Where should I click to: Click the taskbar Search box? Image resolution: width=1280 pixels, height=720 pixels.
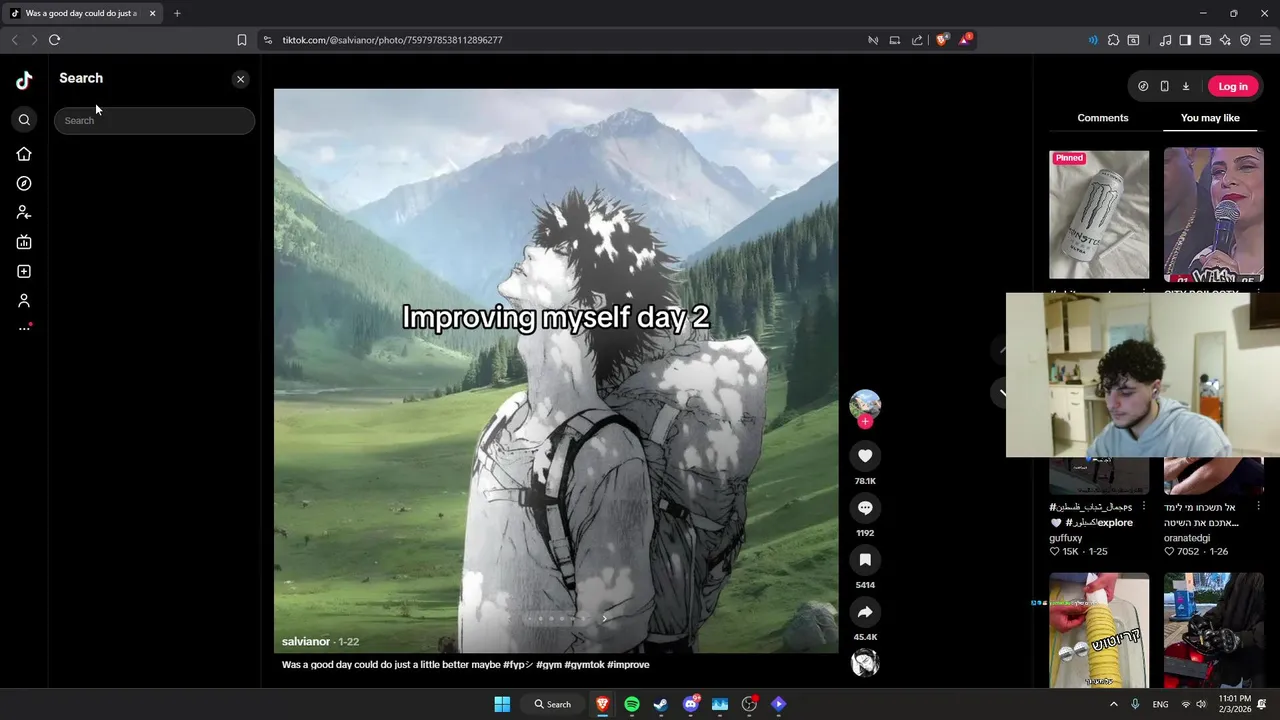552,704
